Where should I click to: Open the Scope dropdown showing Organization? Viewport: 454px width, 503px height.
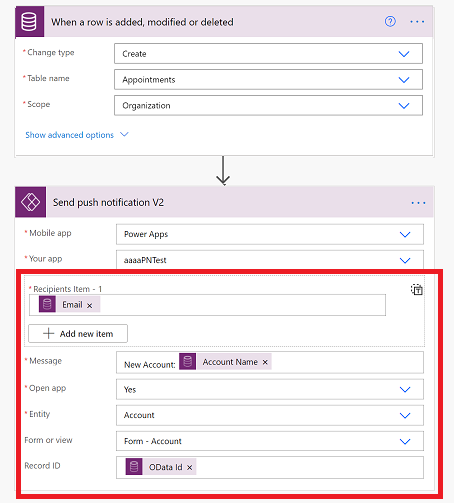pyautogui.click(x=268, y=105)
